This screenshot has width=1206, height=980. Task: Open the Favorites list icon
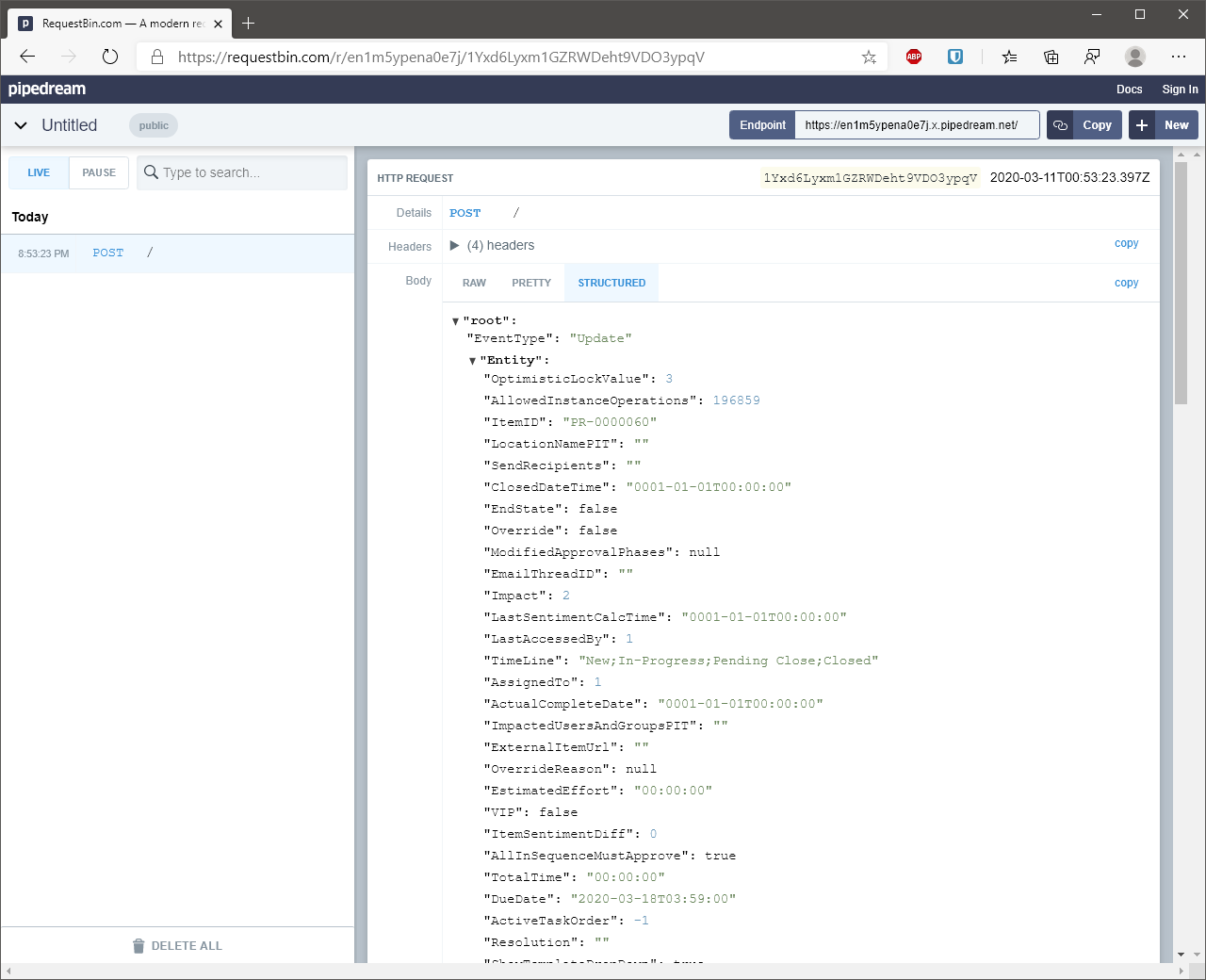[1009, 57]
